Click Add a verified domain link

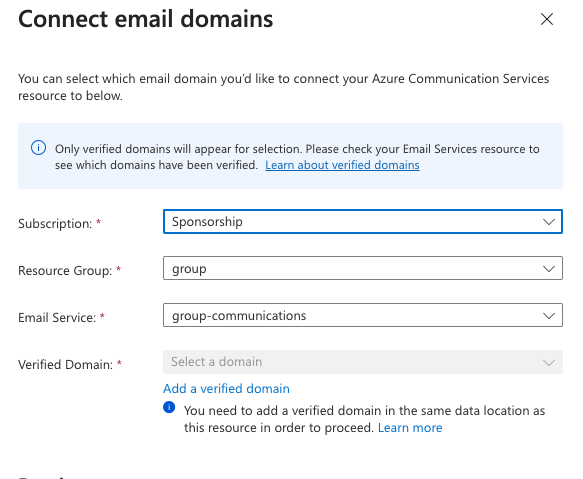226,389
